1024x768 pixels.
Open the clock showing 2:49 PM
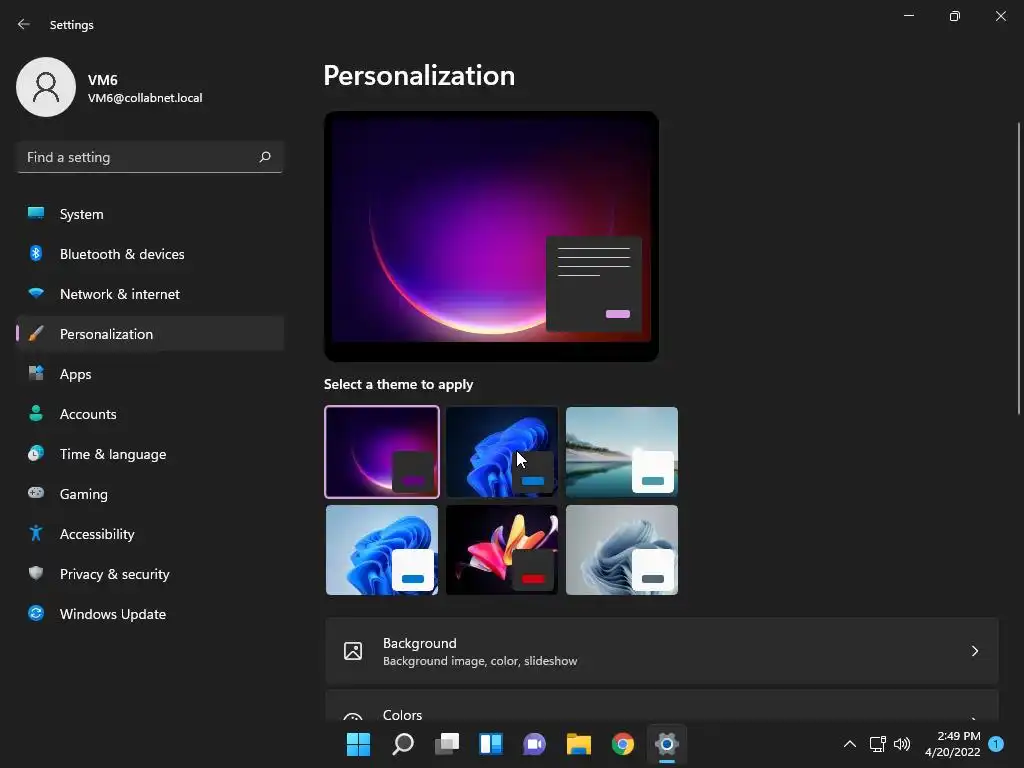(x=953, y=744)
